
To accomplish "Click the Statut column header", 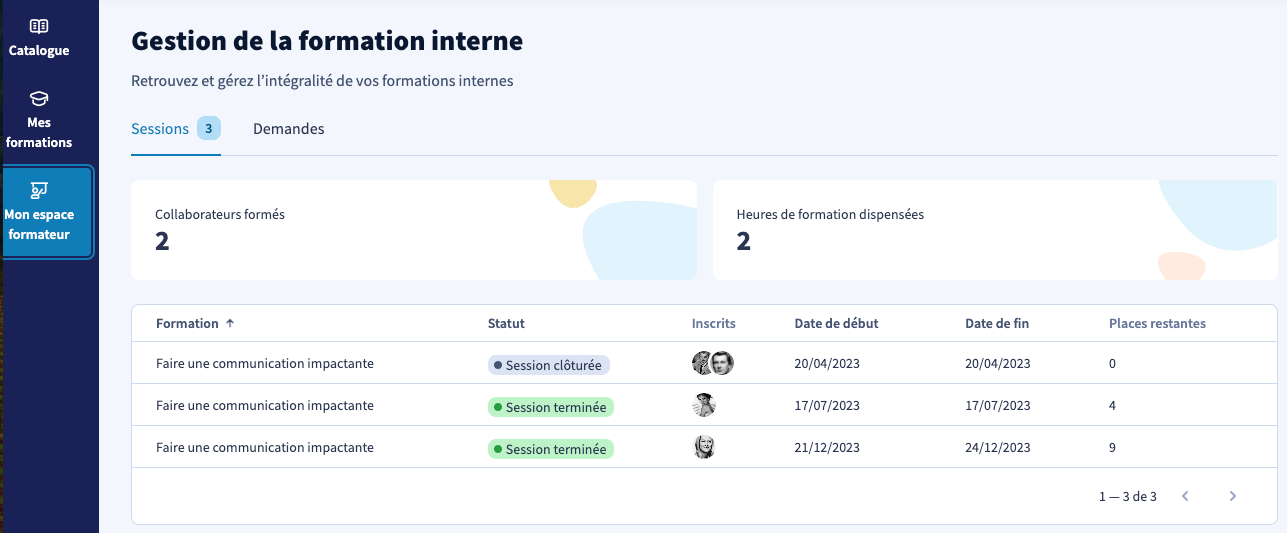I will pos(506,323).
